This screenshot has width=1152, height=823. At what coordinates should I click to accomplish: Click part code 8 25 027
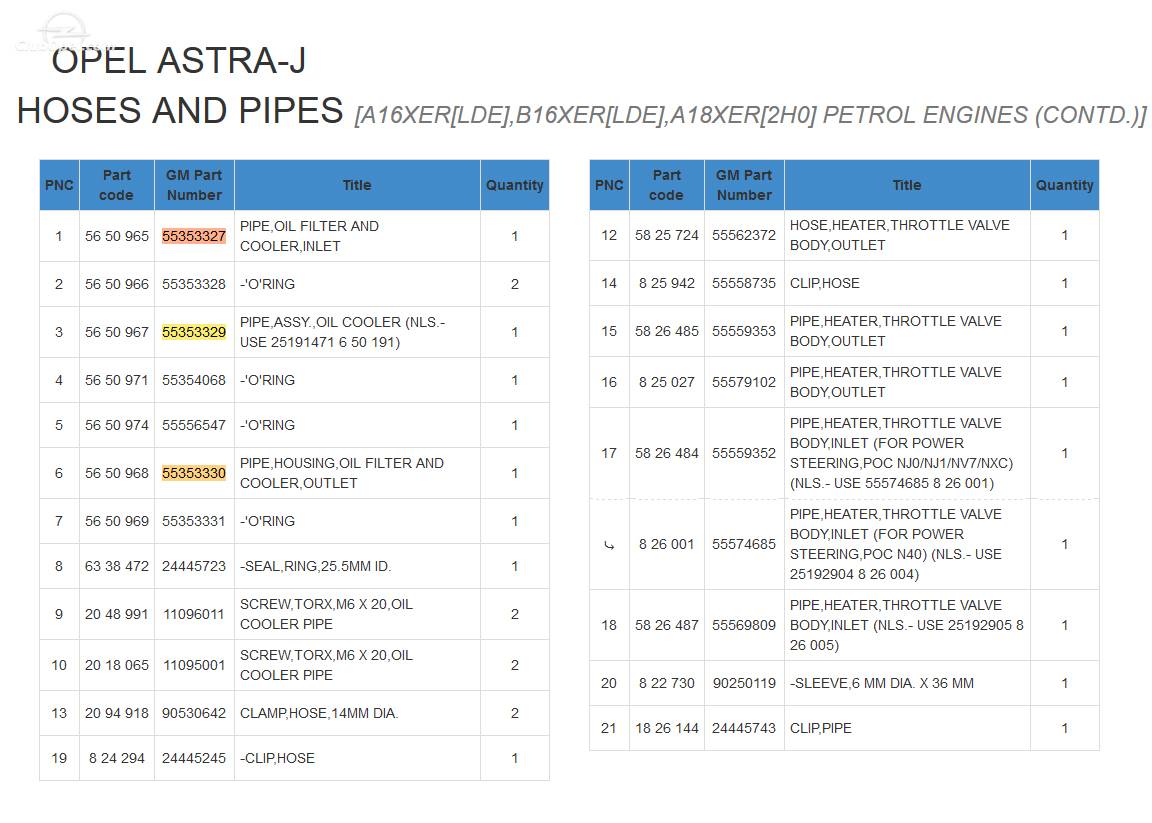tap(667, 382)
